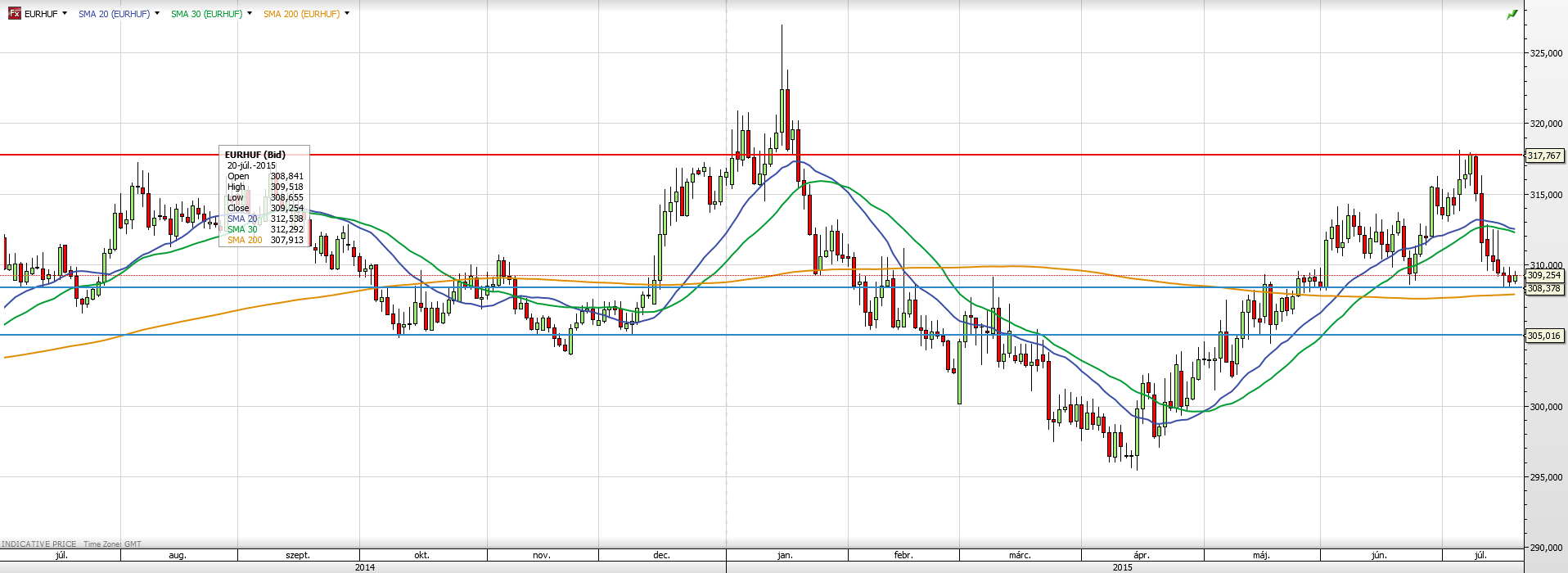Click the Open 308,841 row in the tooltip
This screenshot has height=573, width=1568.
tap(265, 176)
